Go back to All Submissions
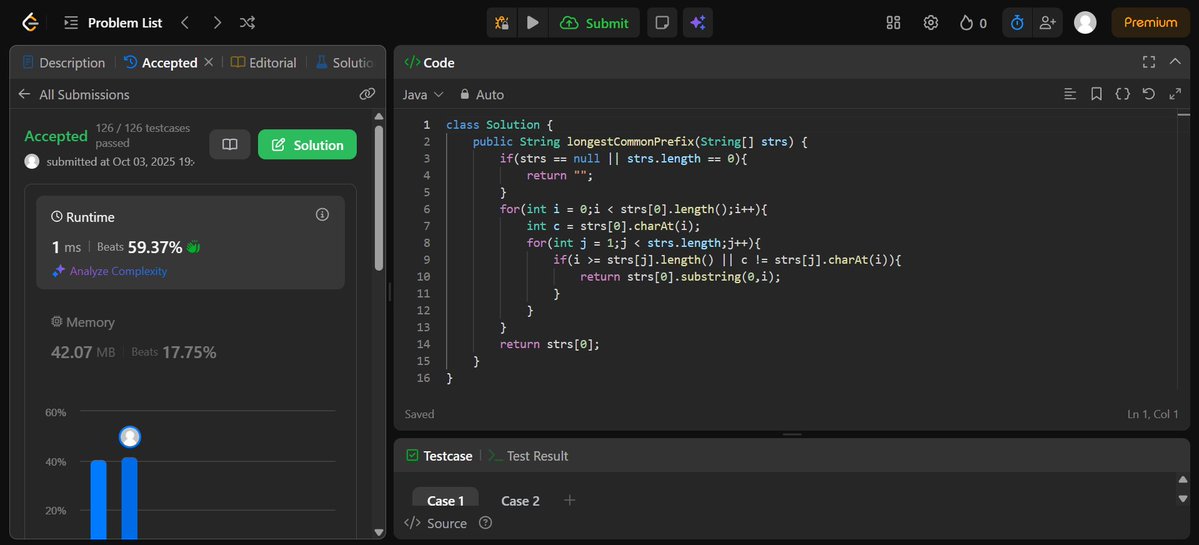The width and height of the screenshot is (1199, 545). [73, 94]
